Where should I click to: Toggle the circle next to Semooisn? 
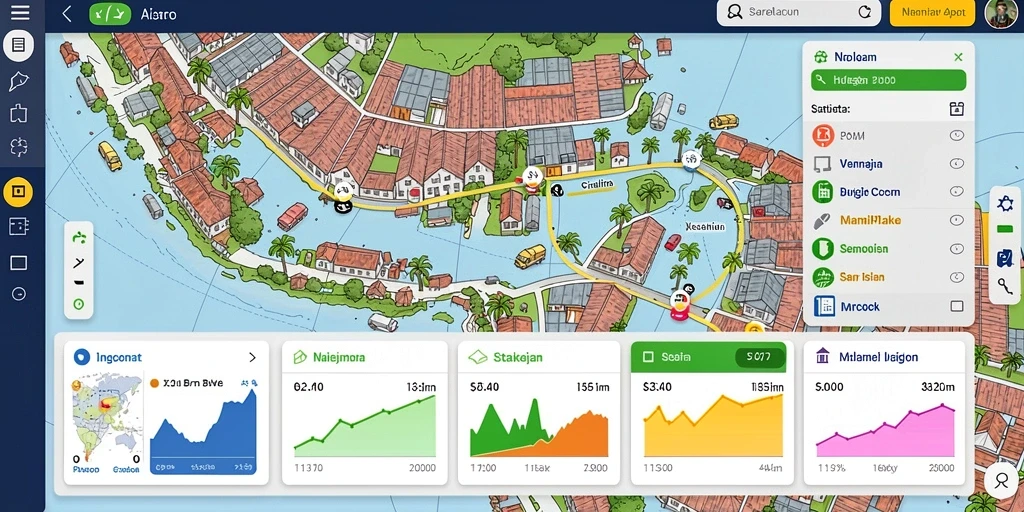point(956,248)
